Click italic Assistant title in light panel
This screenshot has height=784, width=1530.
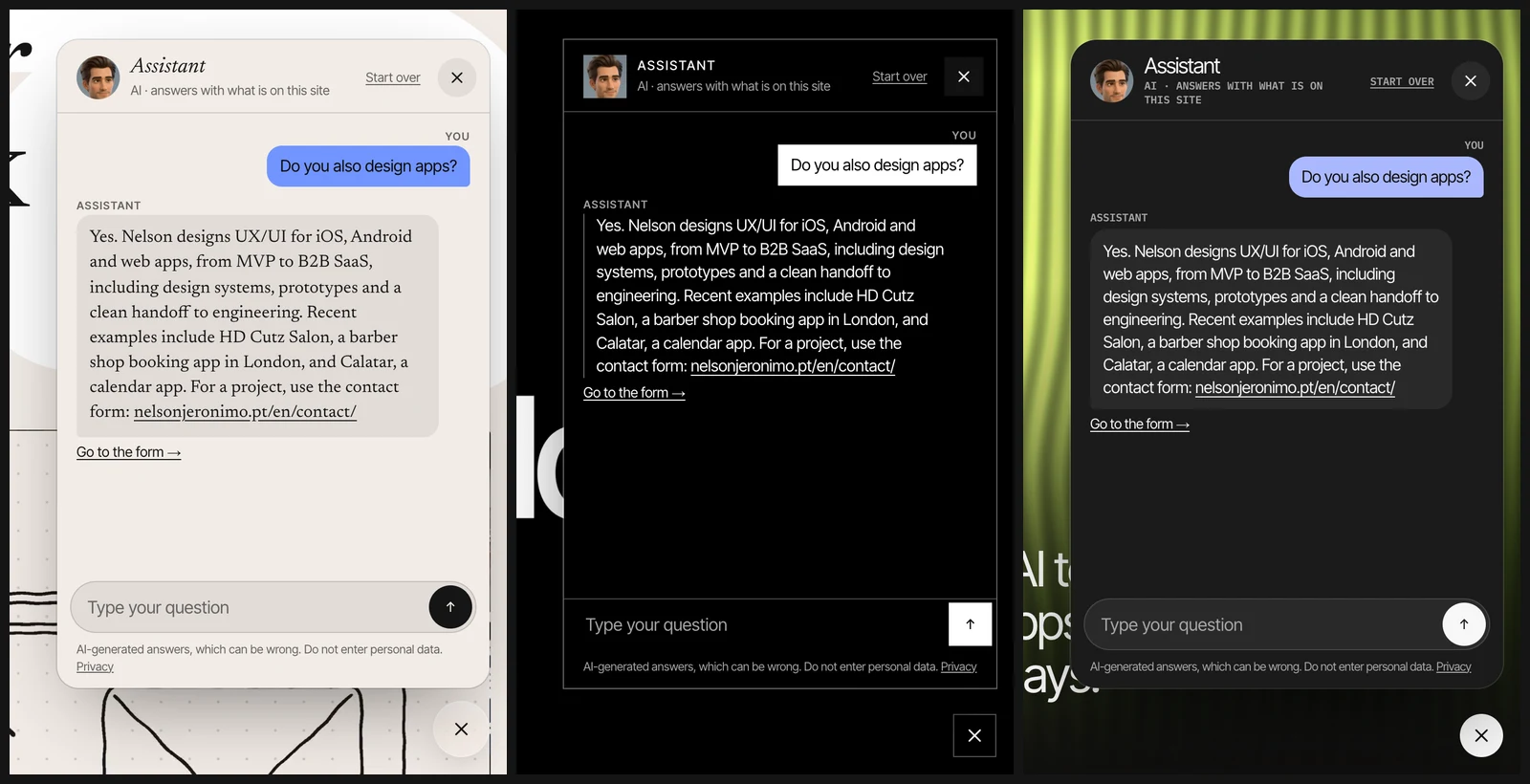[x=167, y=66]
